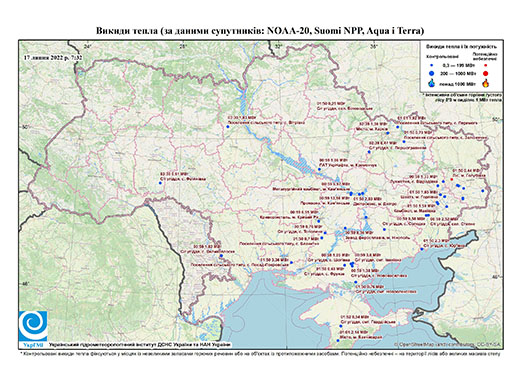Click the blue flame icon in legend
520x368 pixels.
(432, 83)
